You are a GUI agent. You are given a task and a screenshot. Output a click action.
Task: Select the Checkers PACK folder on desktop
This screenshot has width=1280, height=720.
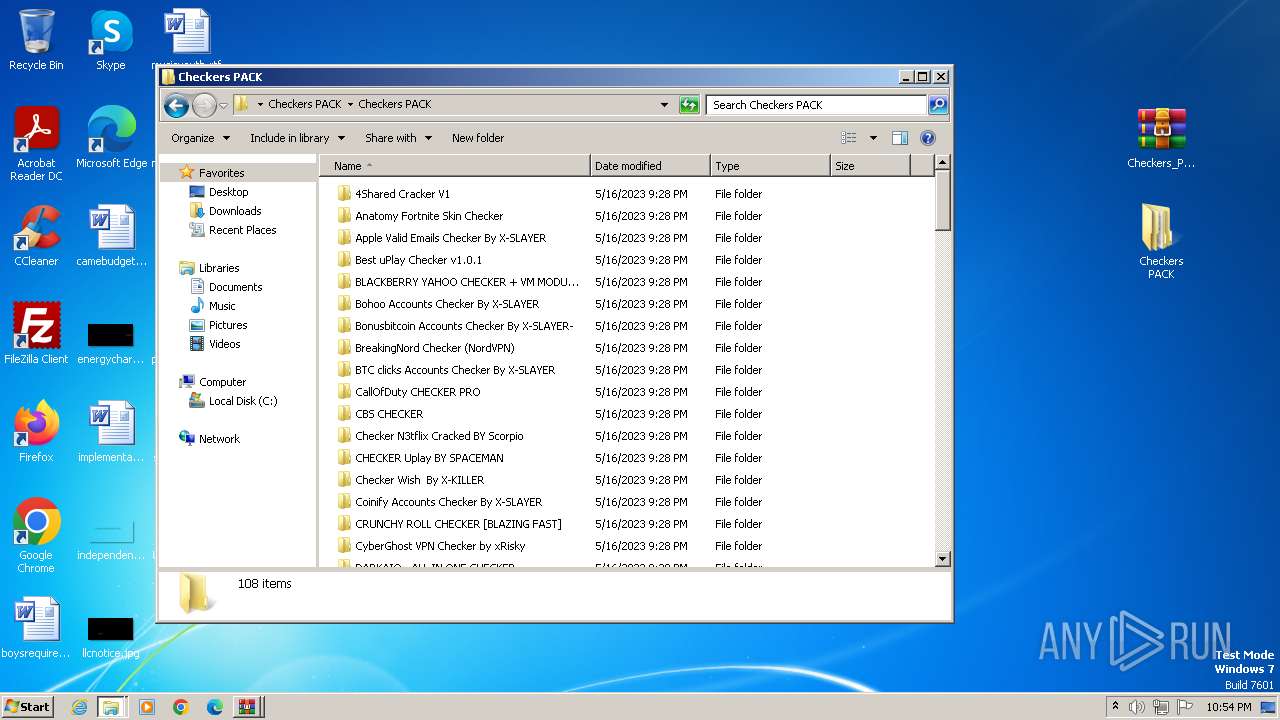1161,242
